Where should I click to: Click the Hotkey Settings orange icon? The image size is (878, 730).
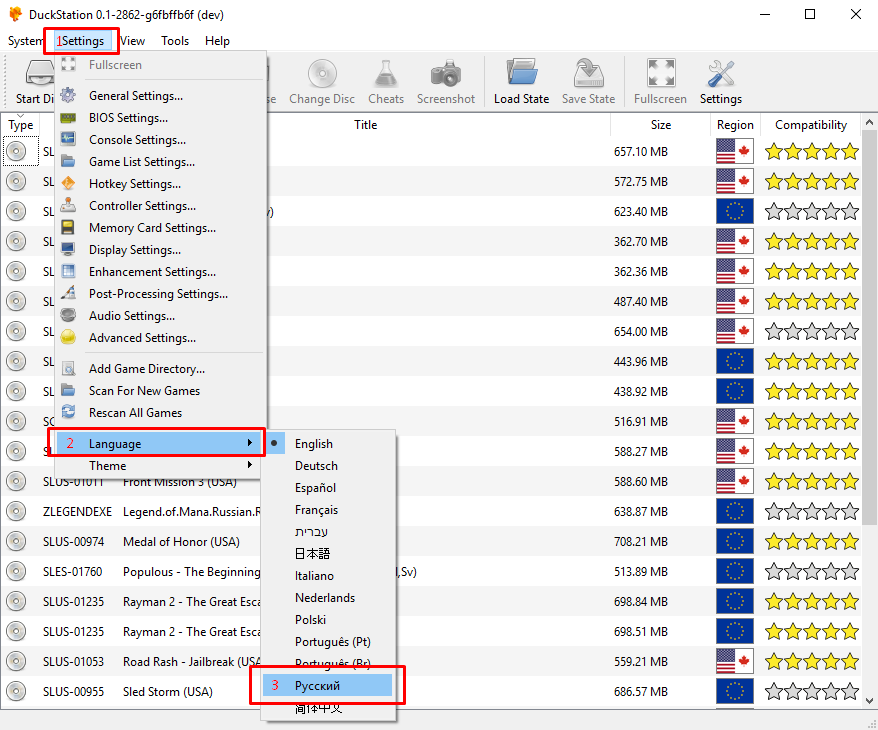point(68,184)
